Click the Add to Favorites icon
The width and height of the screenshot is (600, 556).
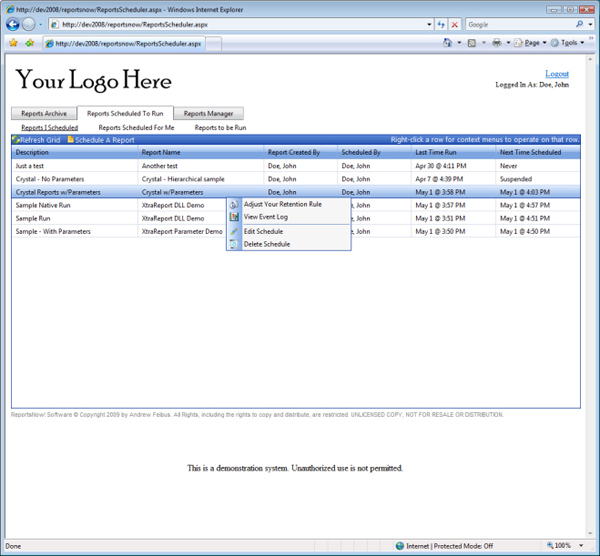(x=29, y=43)
